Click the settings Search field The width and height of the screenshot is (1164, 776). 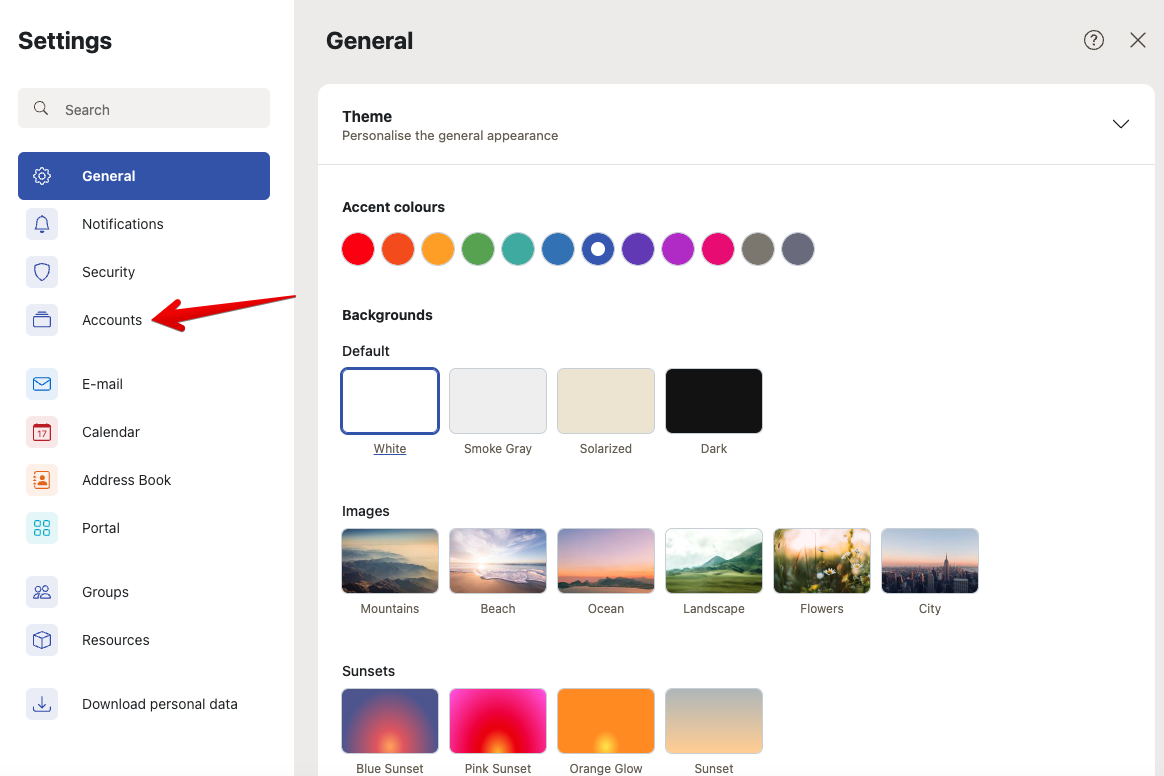(x=144, y=109)
